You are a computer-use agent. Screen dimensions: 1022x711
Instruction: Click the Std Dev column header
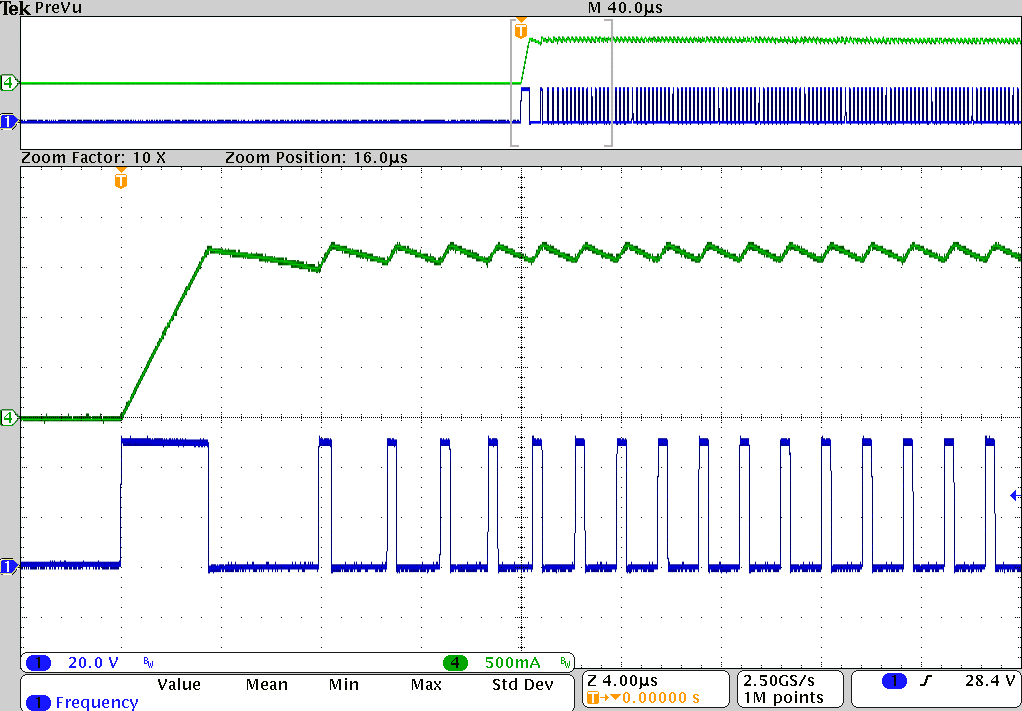coord(524,685)
